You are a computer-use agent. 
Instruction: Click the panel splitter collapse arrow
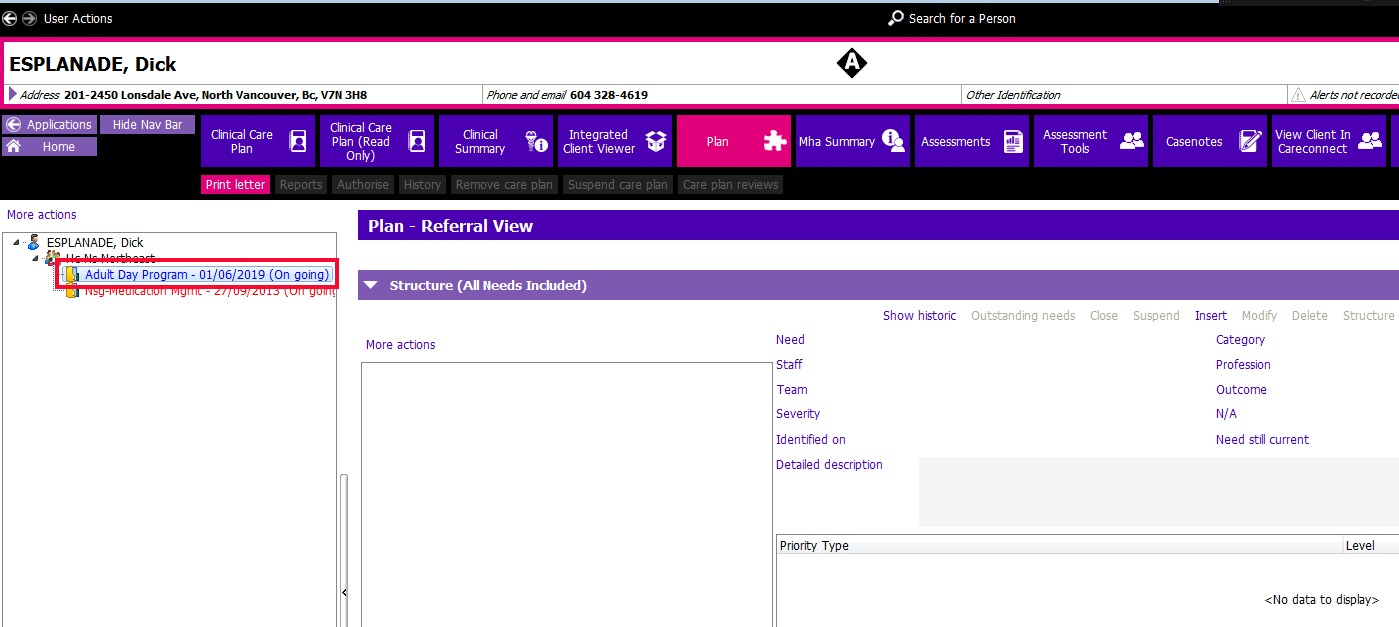(345, 593)
